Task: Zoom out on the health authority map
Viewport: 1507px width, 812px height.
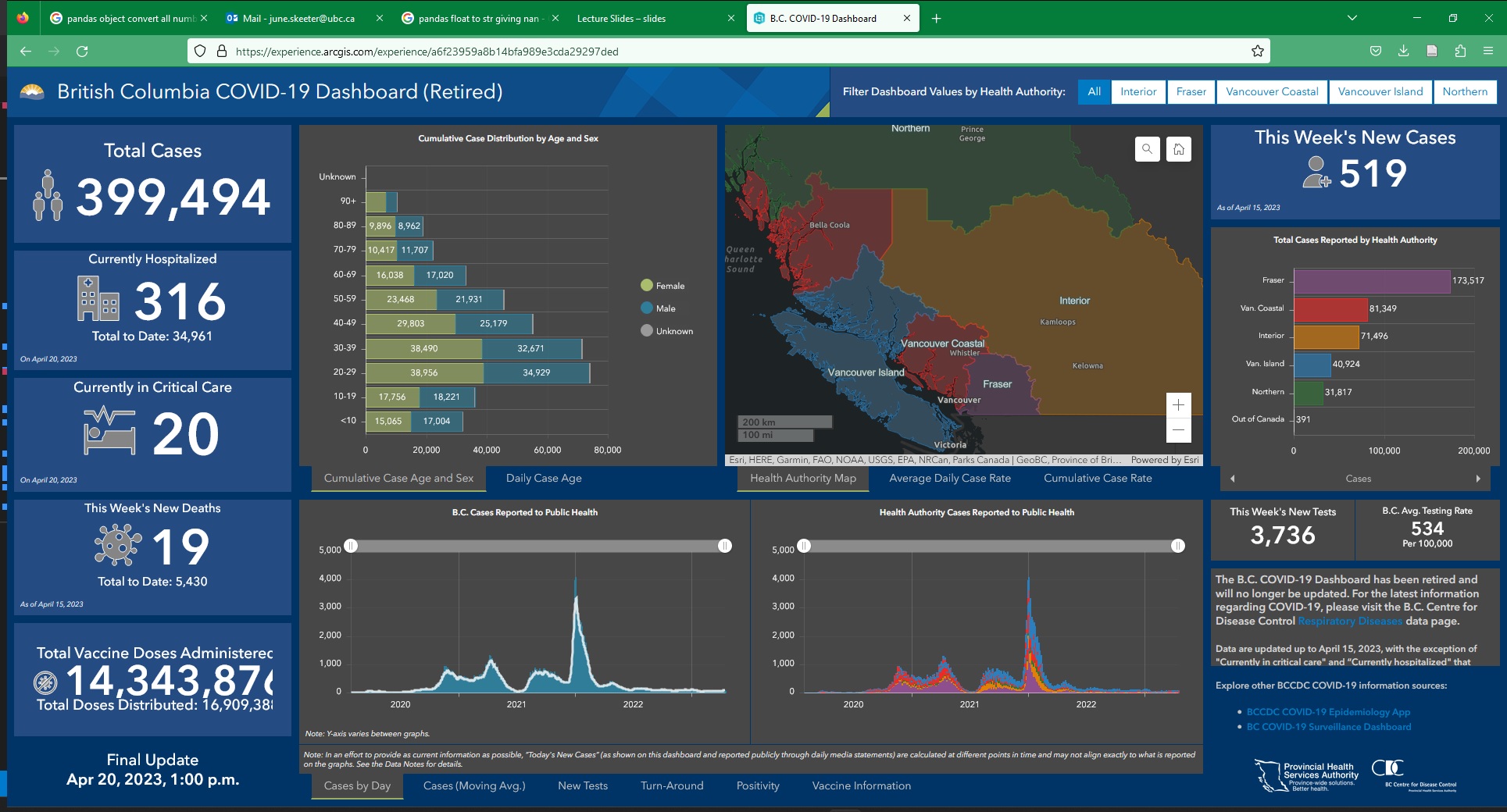Action: point(1178,429)
